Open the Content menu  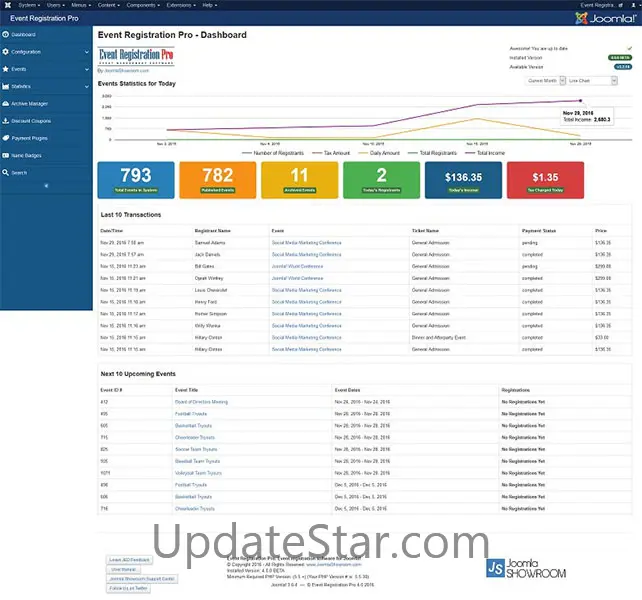click(x=109, y=5)
